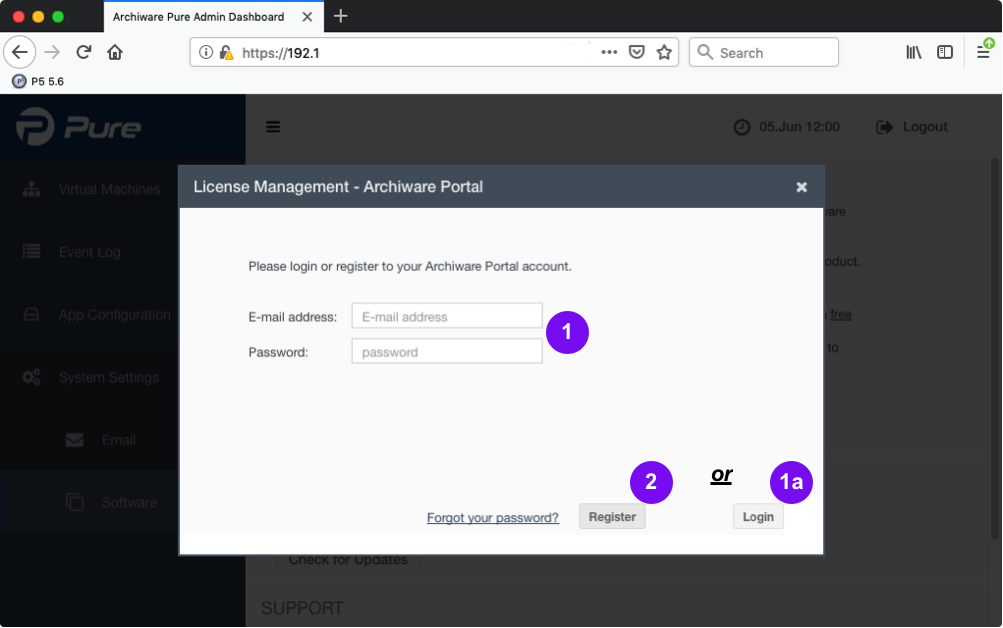1003x628 pixels.
Task: Click the Register button
Action: coord(612,517)
